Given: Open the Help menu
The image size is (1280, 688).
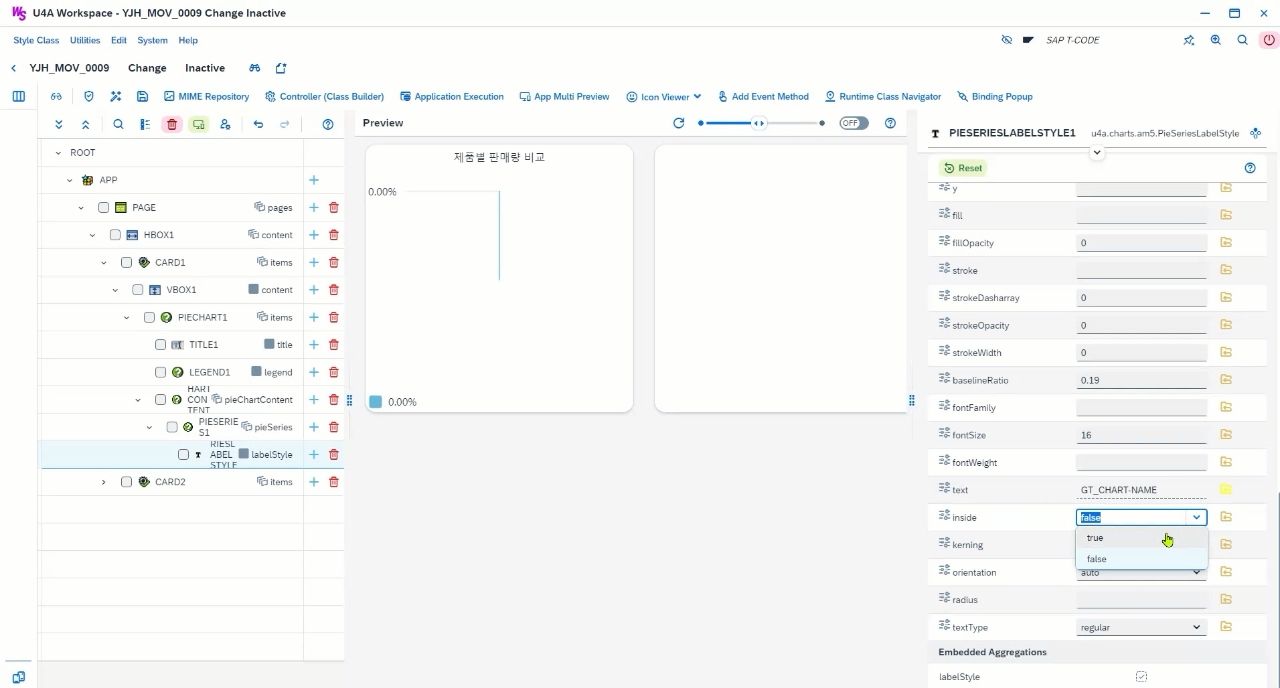Looking at the screenshot, I should 188,40.
